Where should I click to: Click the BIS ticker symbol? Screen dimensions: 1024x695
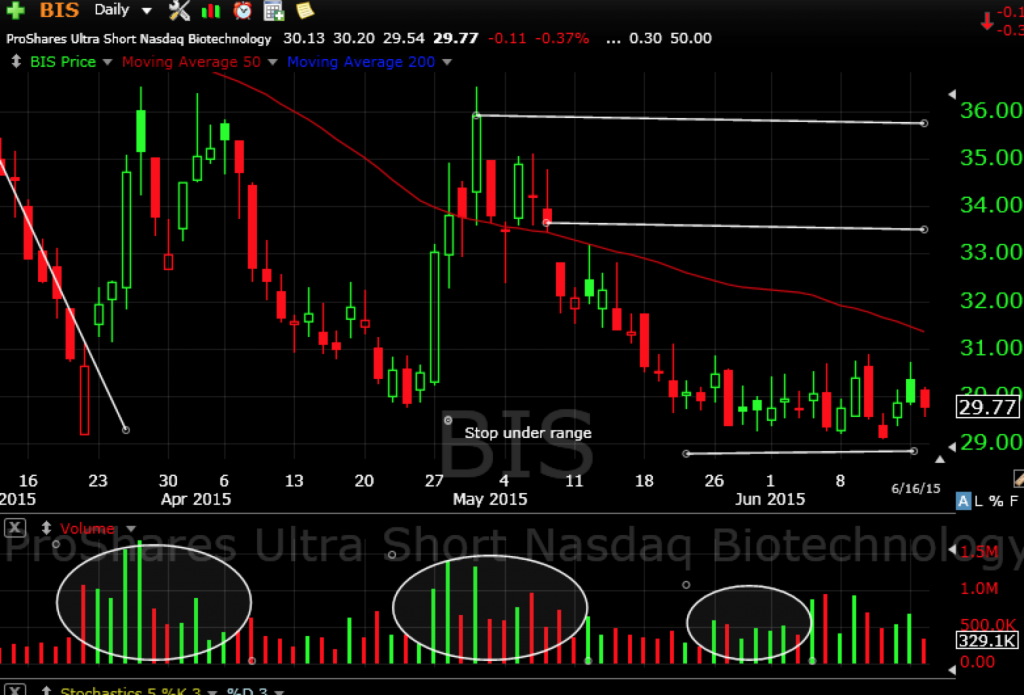59,10
